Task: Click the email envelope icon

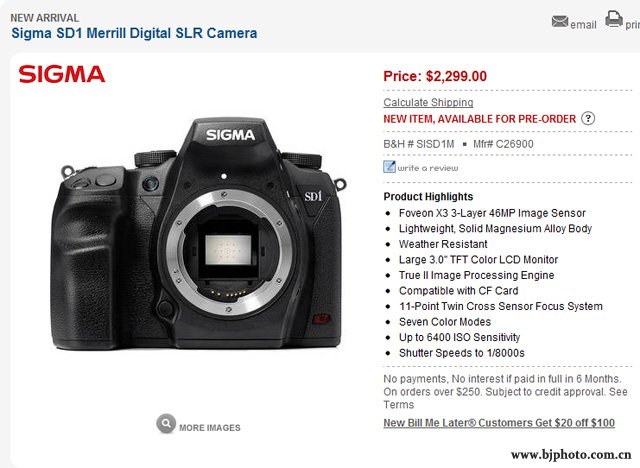Action: point(560,21)
